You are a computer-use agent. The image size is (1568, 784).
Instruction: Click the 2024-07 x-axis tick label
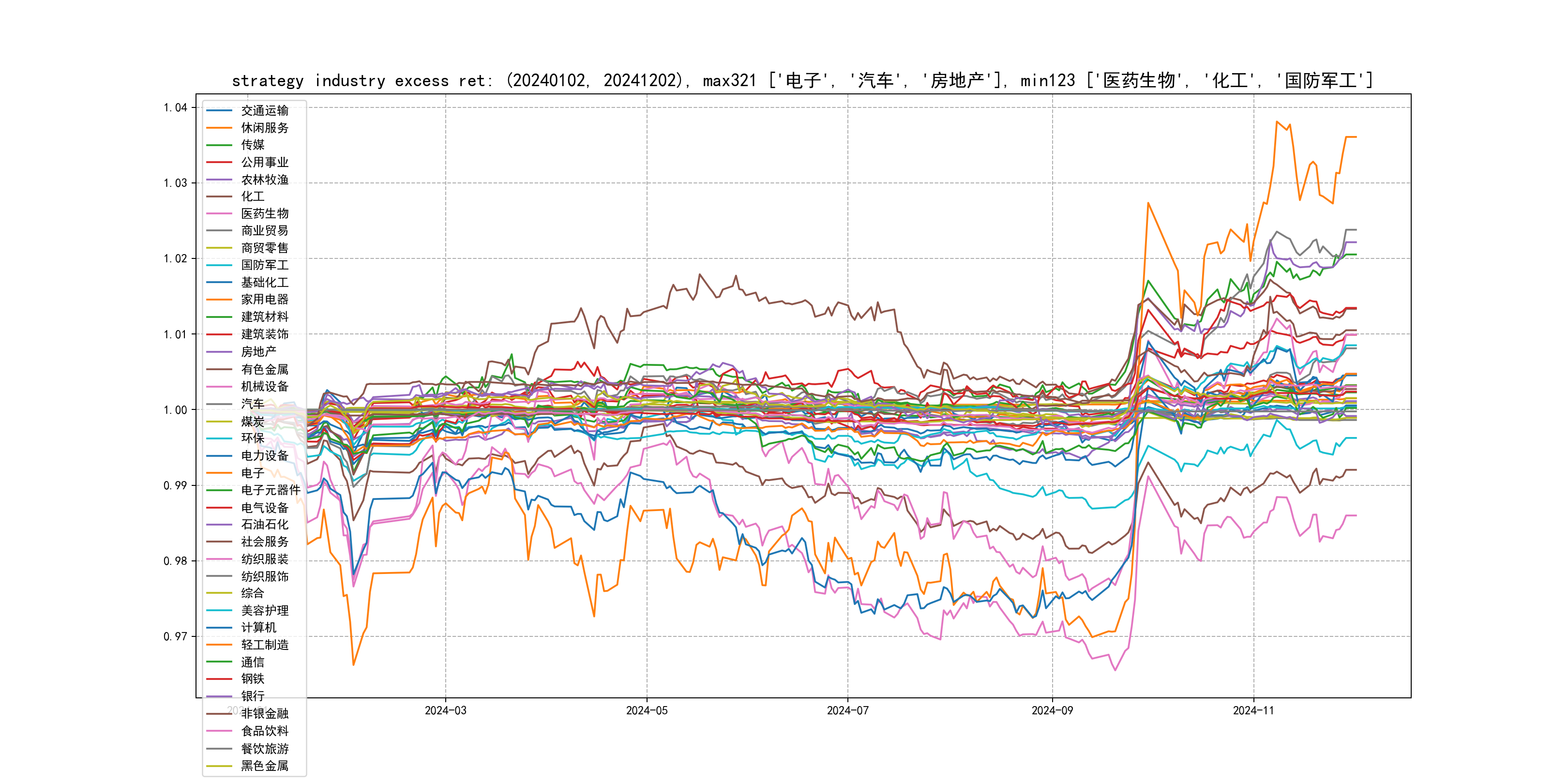847,710
